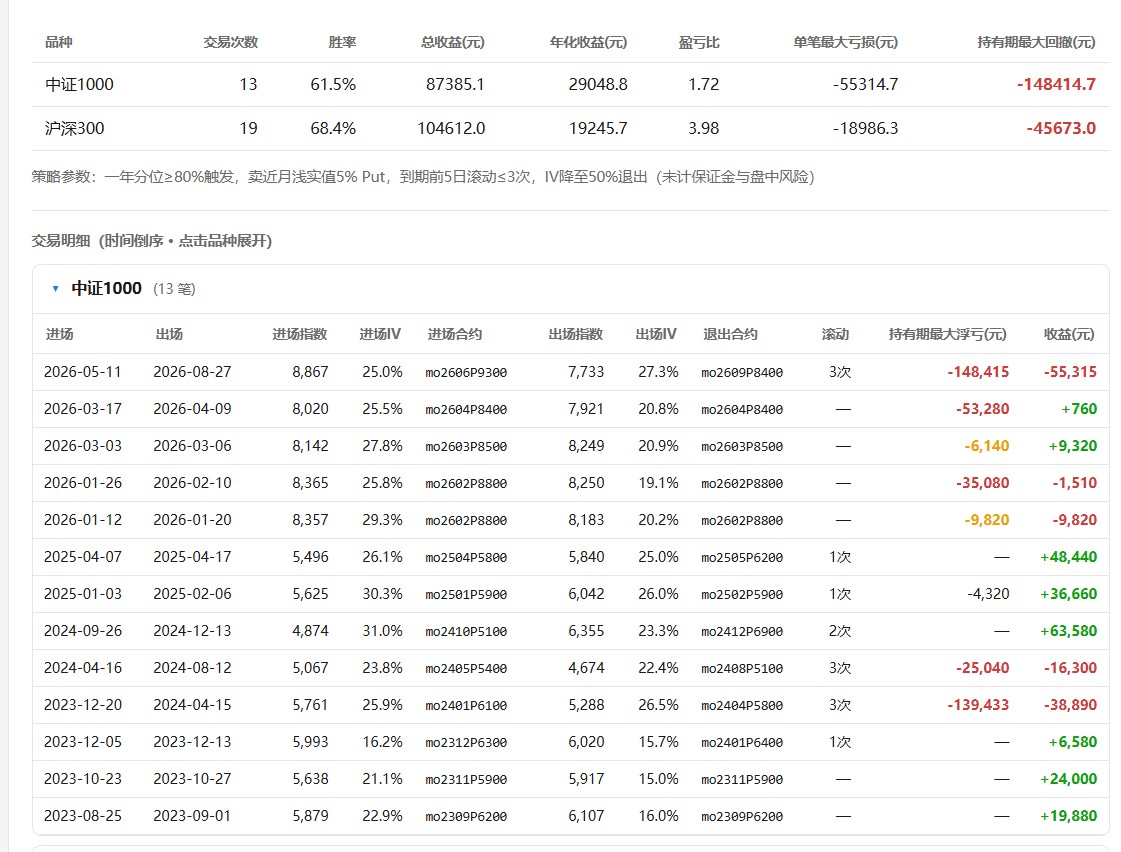This screenshot has width=1121, height=852.
Task: Click the 进场IV column header
Action: (x=380, y=334)
